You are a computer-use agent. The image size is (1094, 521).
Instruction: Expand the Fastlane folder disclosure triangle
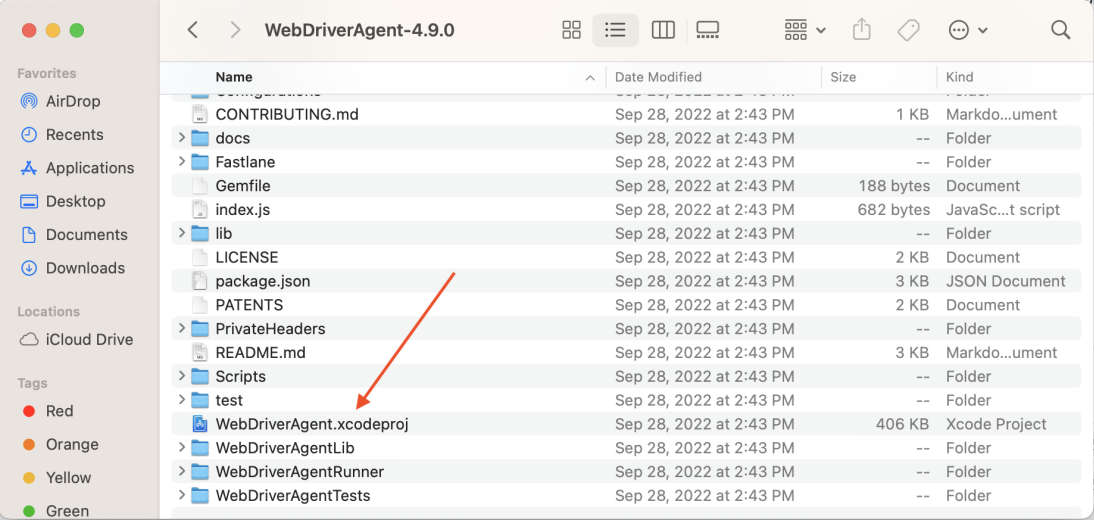click(x=181, y=162)
